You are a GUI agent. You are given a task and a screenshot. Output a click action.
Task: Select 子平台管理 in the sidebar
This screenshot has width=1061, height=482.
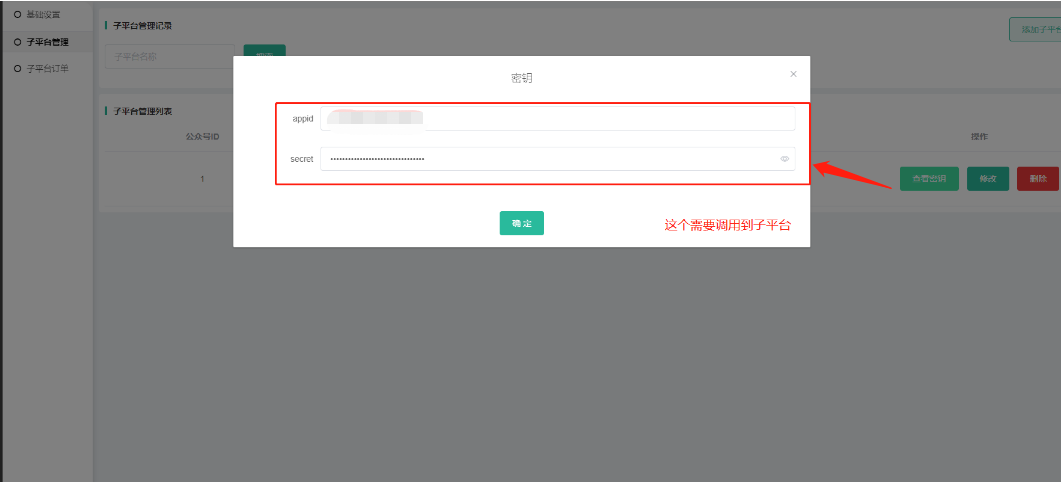point(47,42)
